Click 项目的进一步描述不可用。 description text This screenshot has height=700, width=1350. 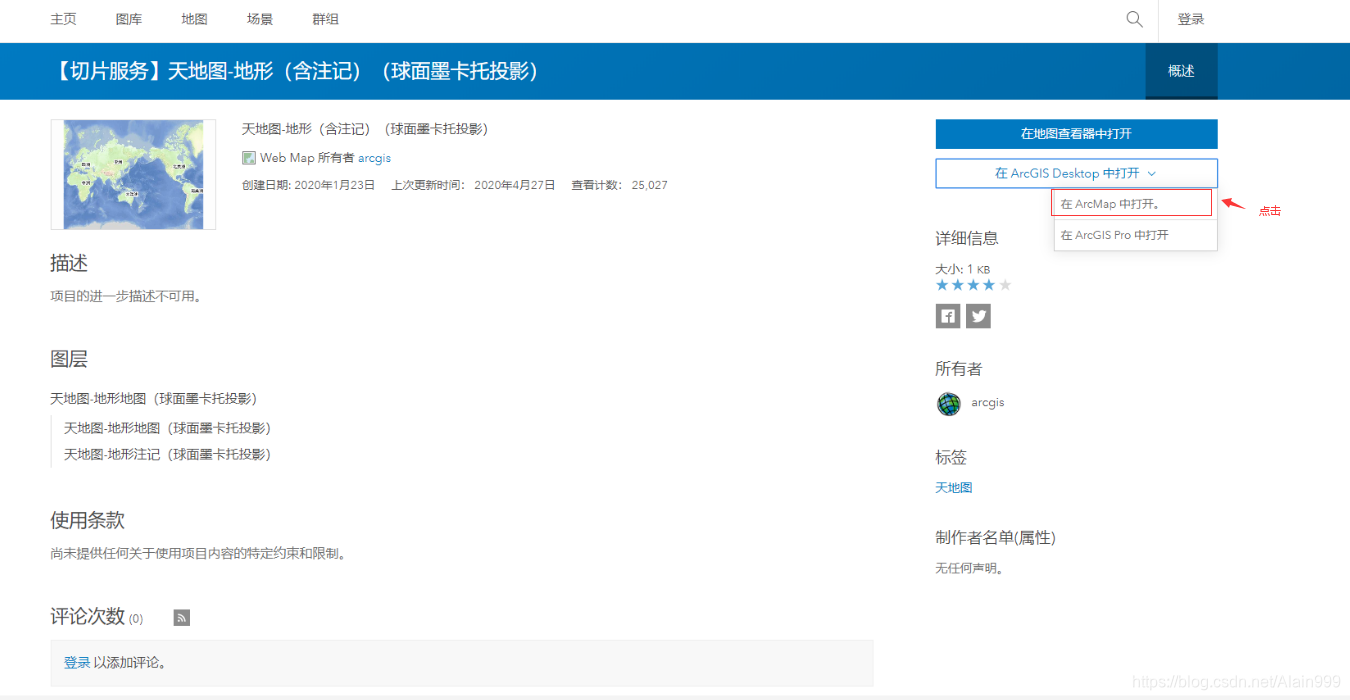pyautogui.click(x=126, y=296)
